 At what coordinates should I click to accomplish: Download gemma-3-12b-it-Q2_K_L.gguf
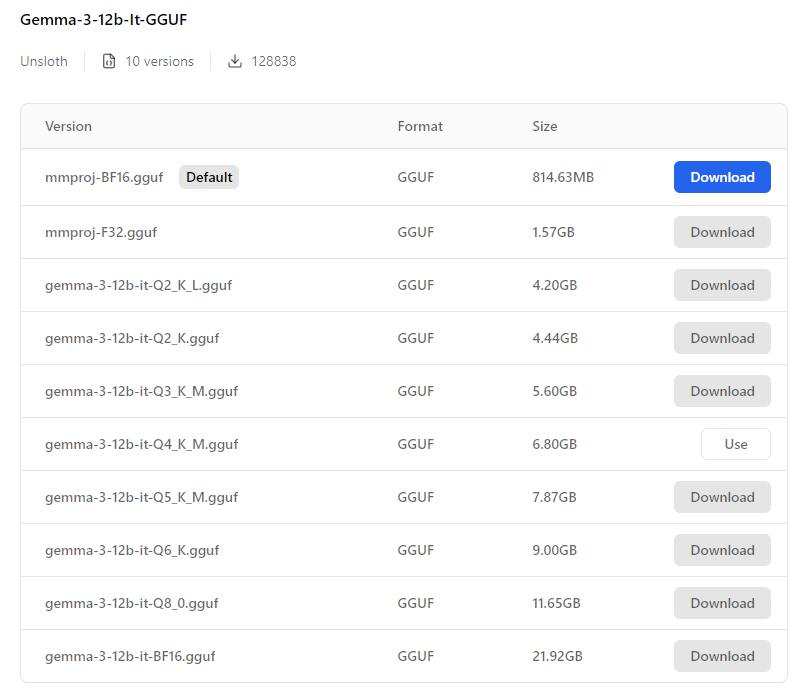pyautogui.click(x=722, y=285)
